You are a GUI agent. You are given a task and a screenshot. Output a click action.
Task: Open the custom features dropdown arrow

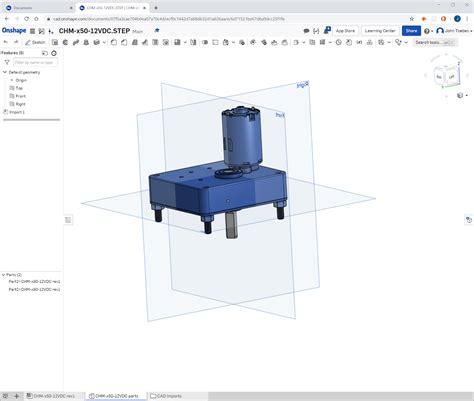click(x=406, y=43)
